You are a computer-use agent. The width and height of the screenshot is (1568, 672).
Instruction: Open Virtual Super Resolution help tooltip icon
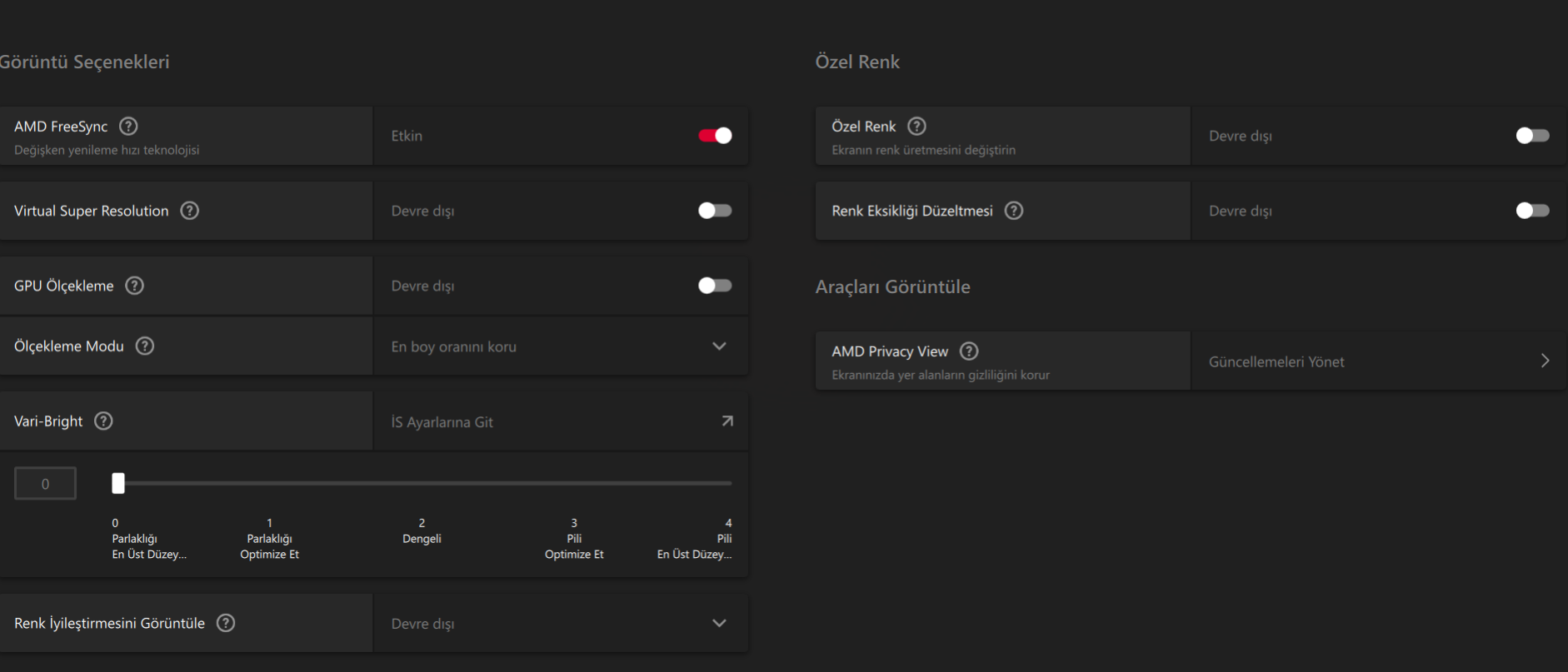click(x=190, y=211)
